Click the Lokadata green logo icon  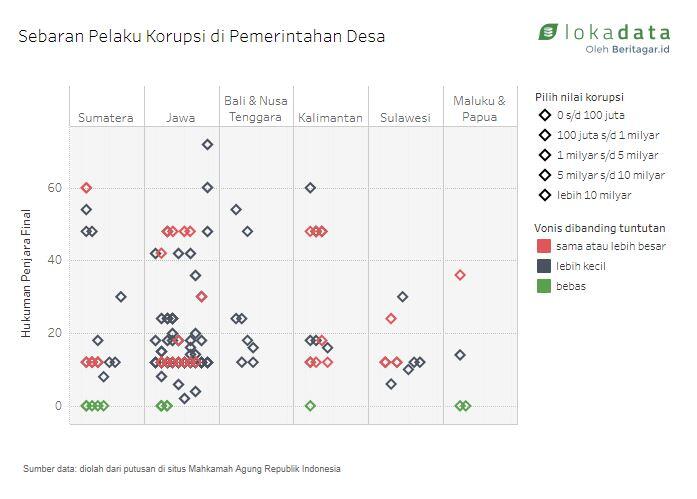(549, 32)
